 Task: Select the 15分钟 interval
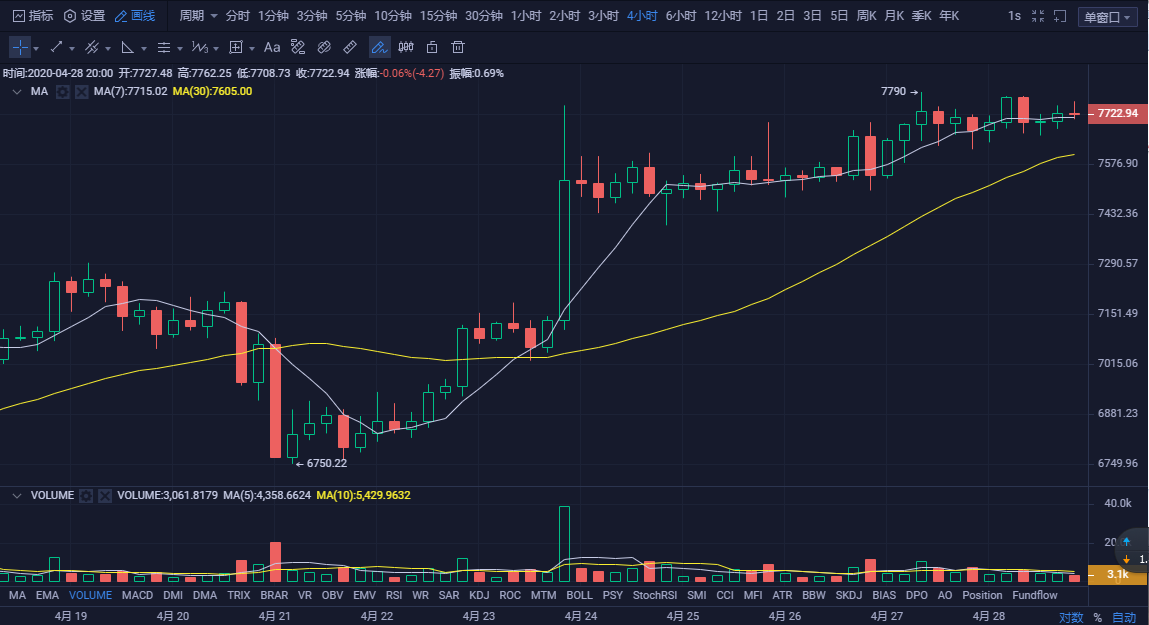coord(438,15)
